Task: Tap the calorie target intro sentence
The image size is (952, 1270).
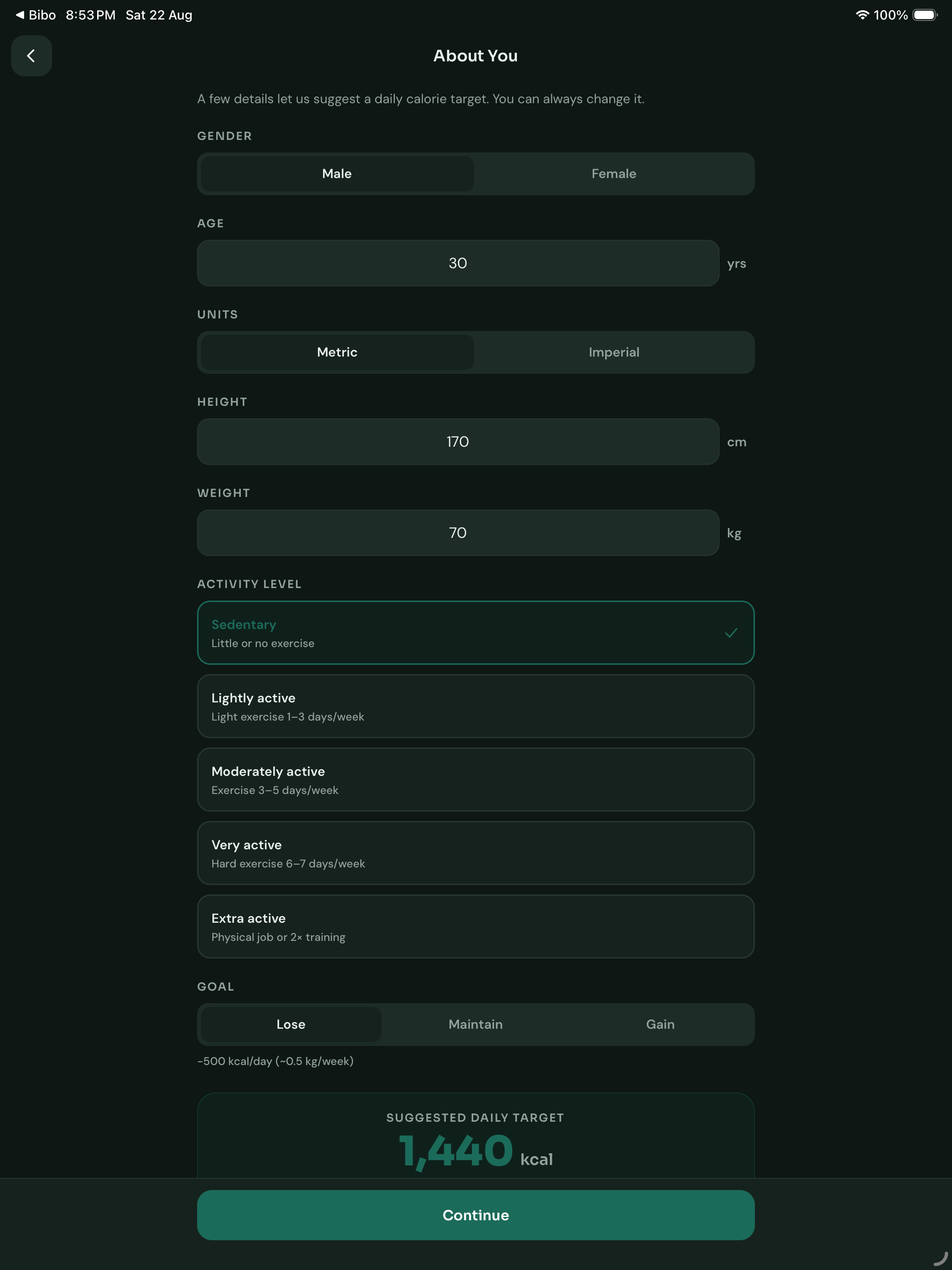Action: (421, 99)
